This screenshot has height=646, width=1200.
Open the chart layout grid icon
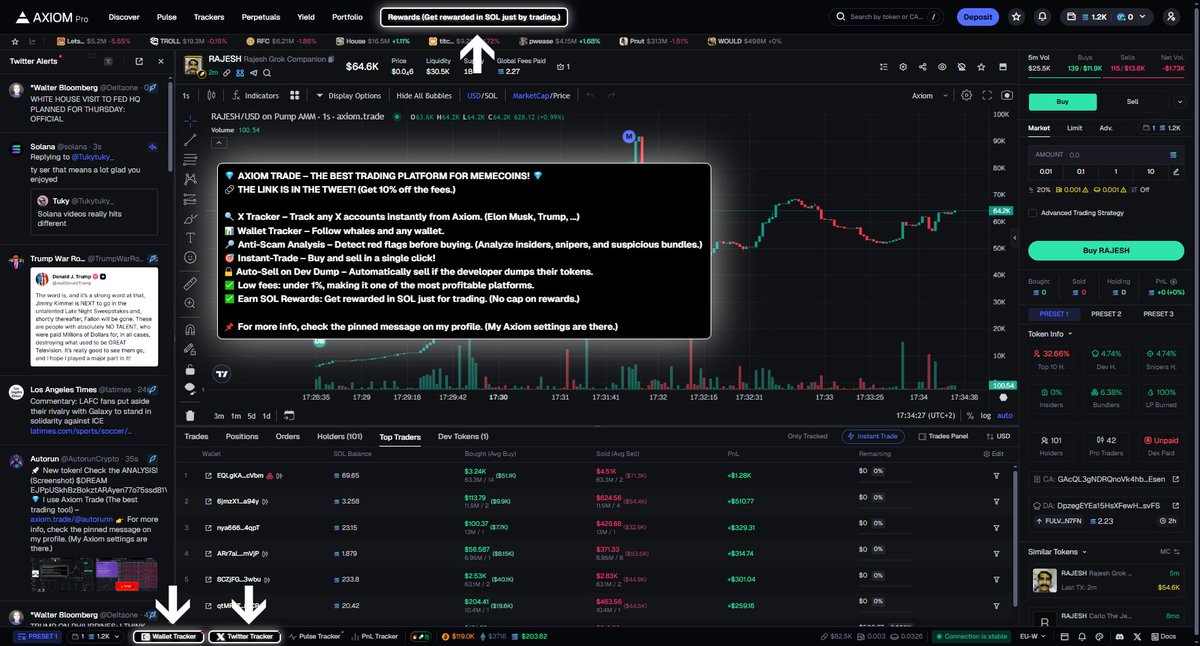pyautogui.click(x=295, y=96)
